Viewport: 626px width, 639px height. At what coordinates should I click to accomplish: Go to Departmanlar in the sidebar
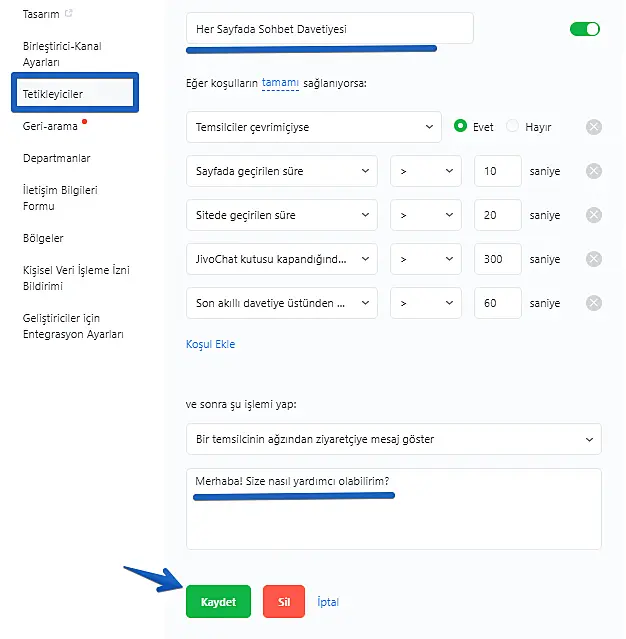click(x=57, y=158)
